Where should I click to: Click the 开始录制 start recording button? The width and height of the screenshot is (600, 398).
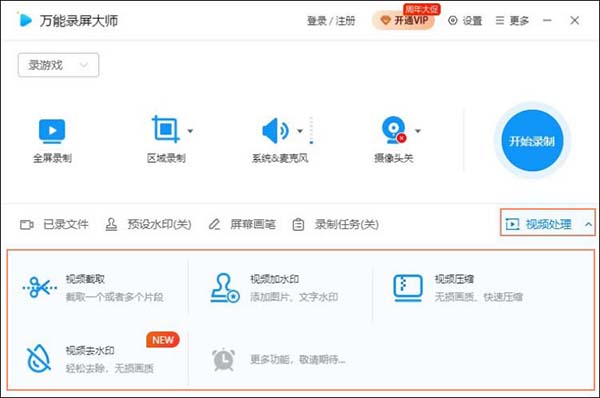(532, 141)
